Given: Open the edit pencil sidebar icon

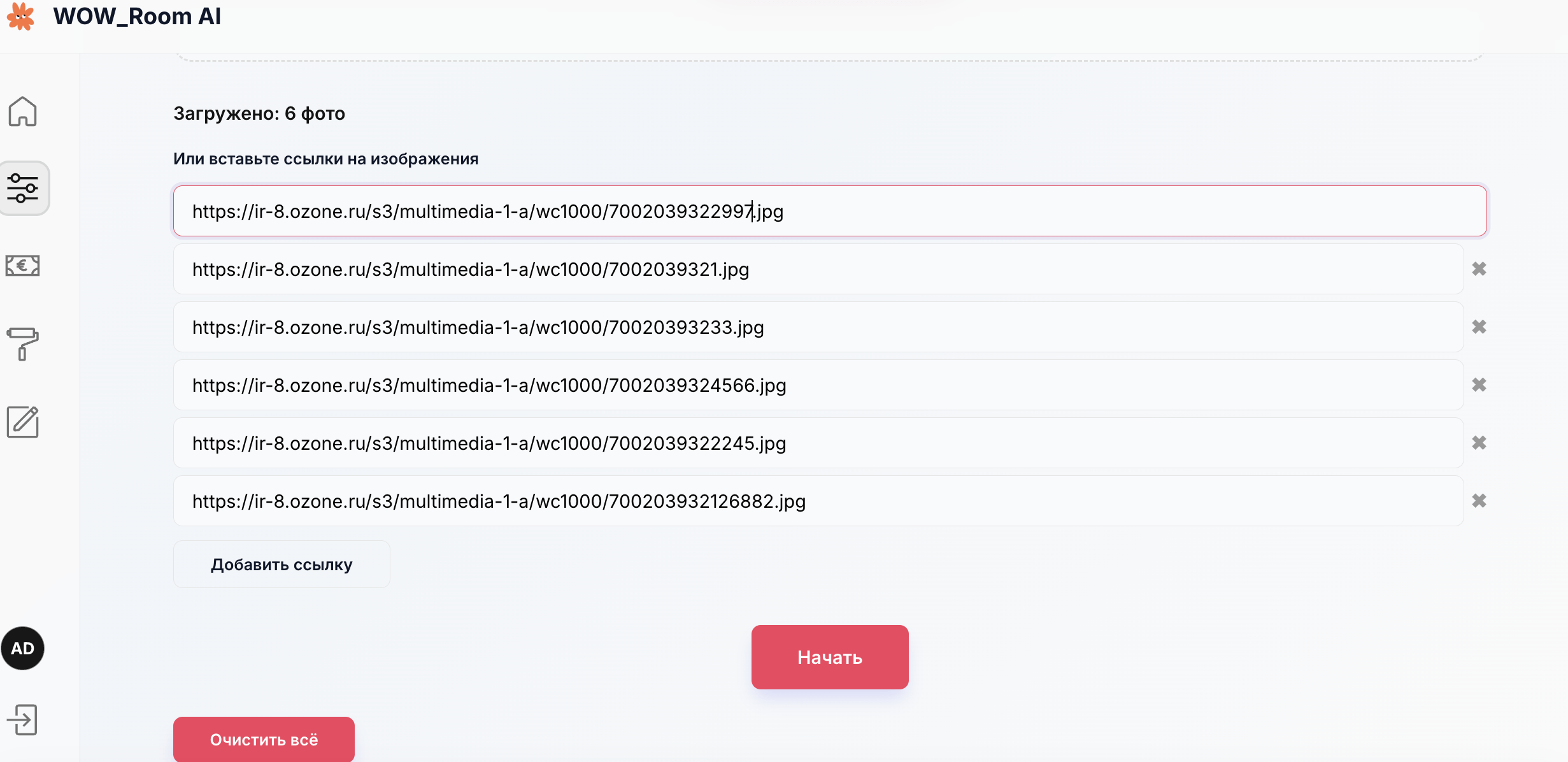Looking at the screenshot, I should (23, 422).
